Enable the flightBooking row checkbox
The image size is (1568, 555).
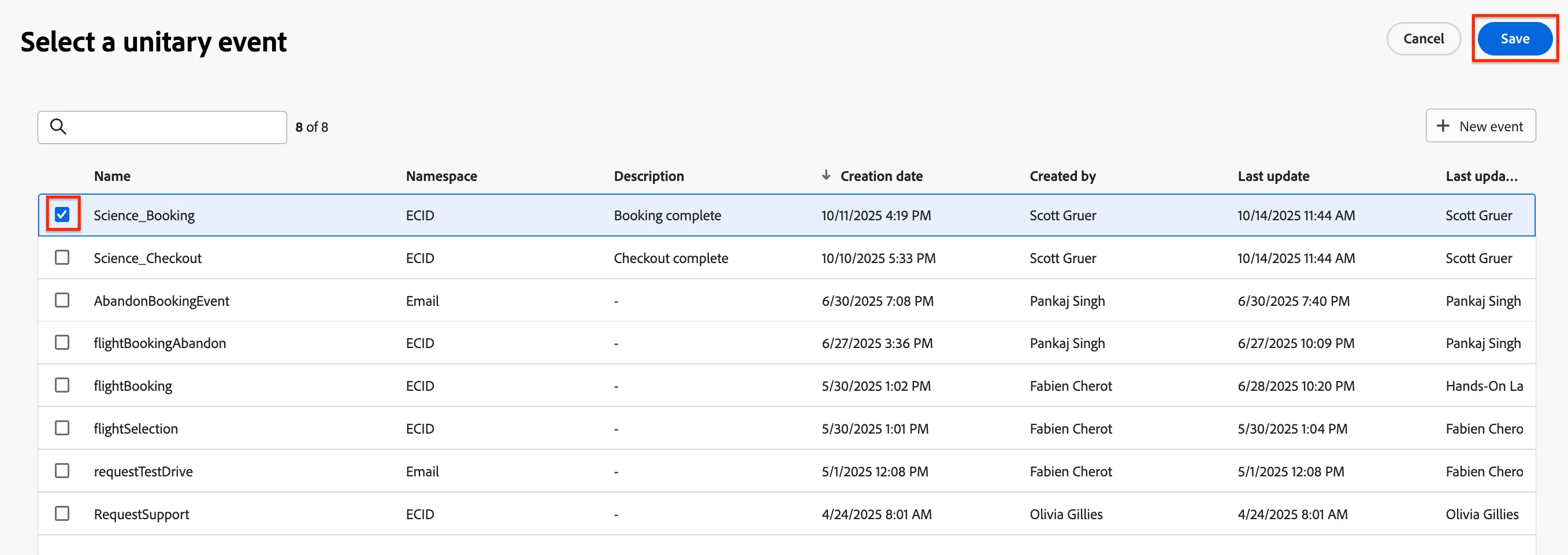tap(62, 385)
